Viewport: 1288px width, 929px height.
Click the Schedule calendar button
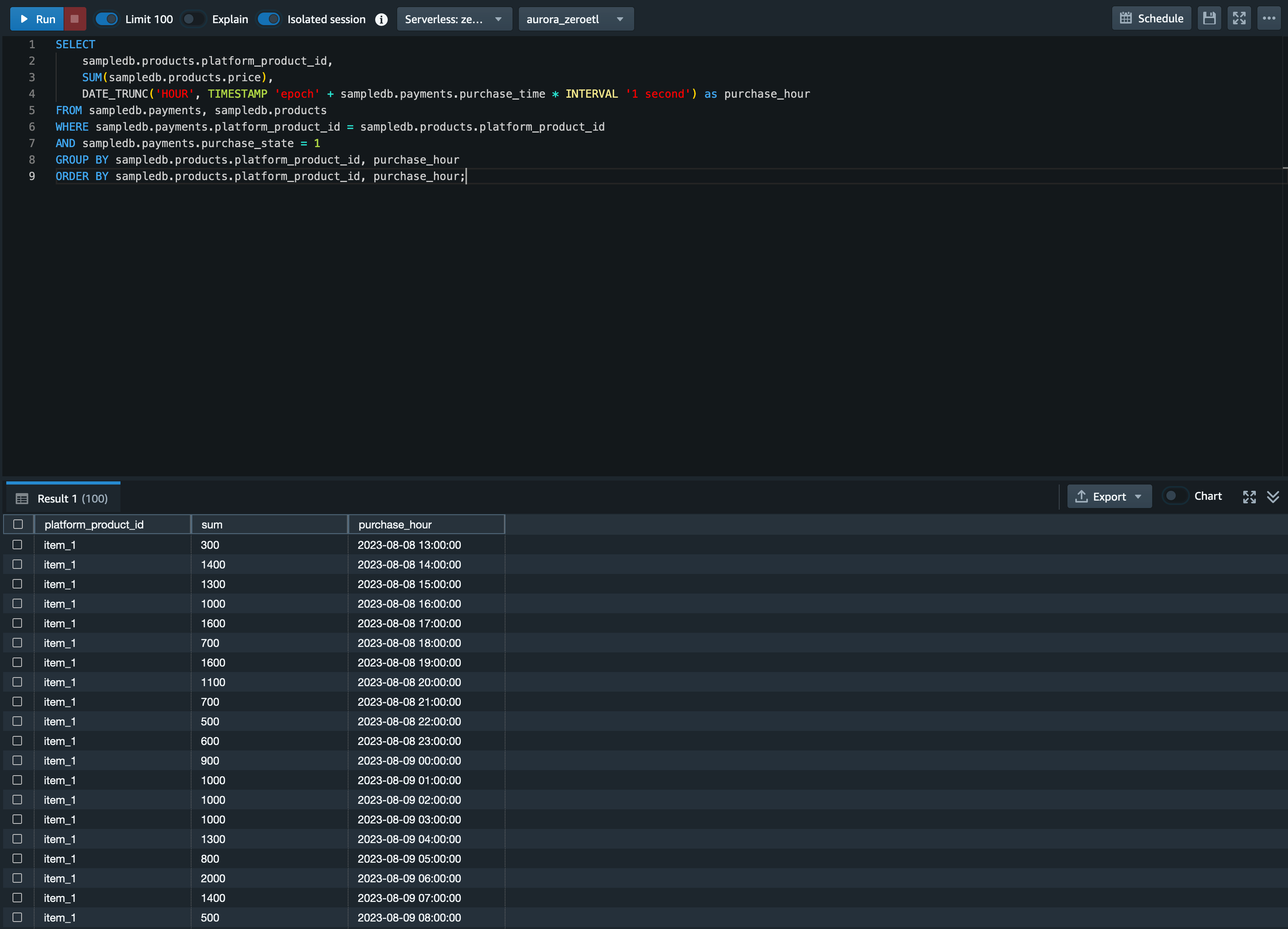(x=1151, y=19)
